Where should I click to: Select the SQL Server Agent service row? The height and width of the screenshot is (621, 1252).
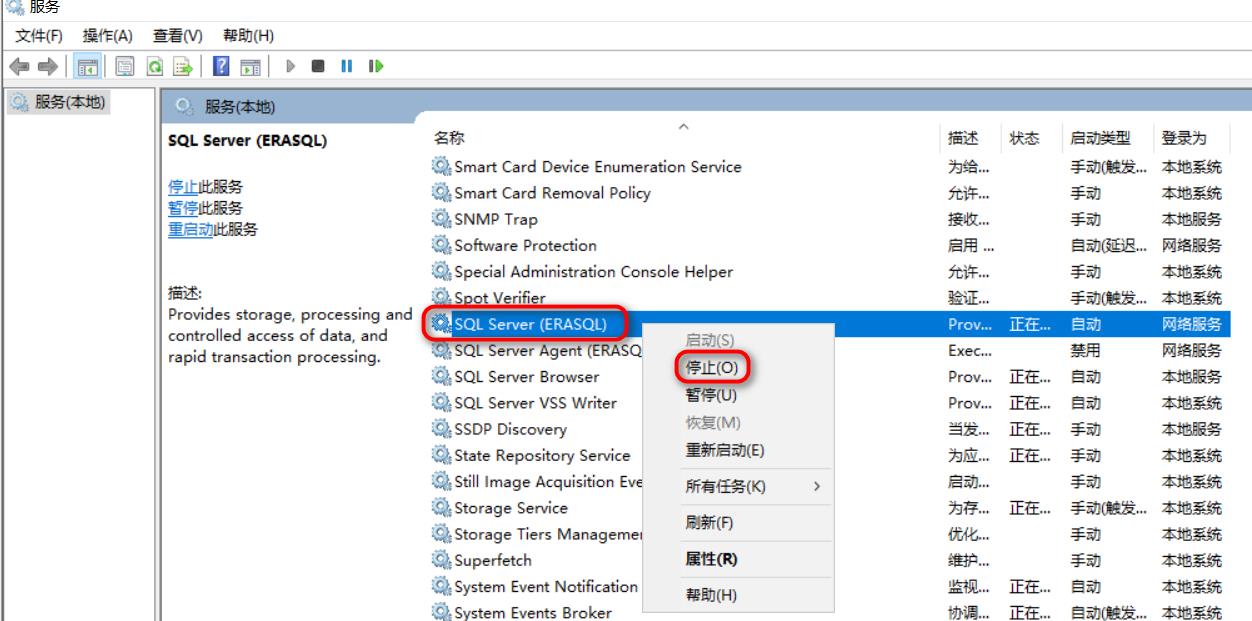pos(548,351)
